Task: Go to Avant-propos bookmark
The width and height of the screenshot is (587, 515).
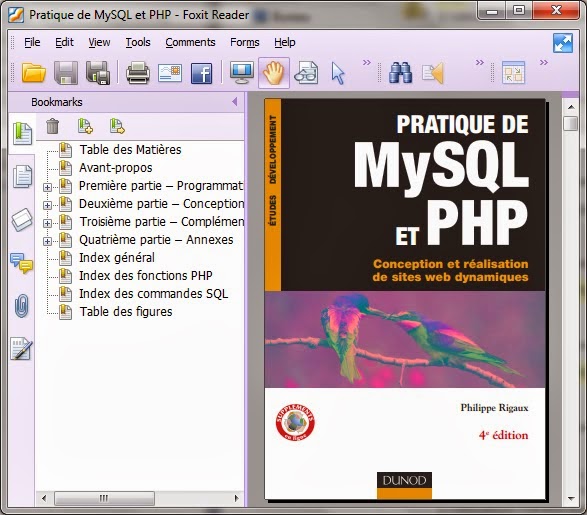Action: pos(116,168)
